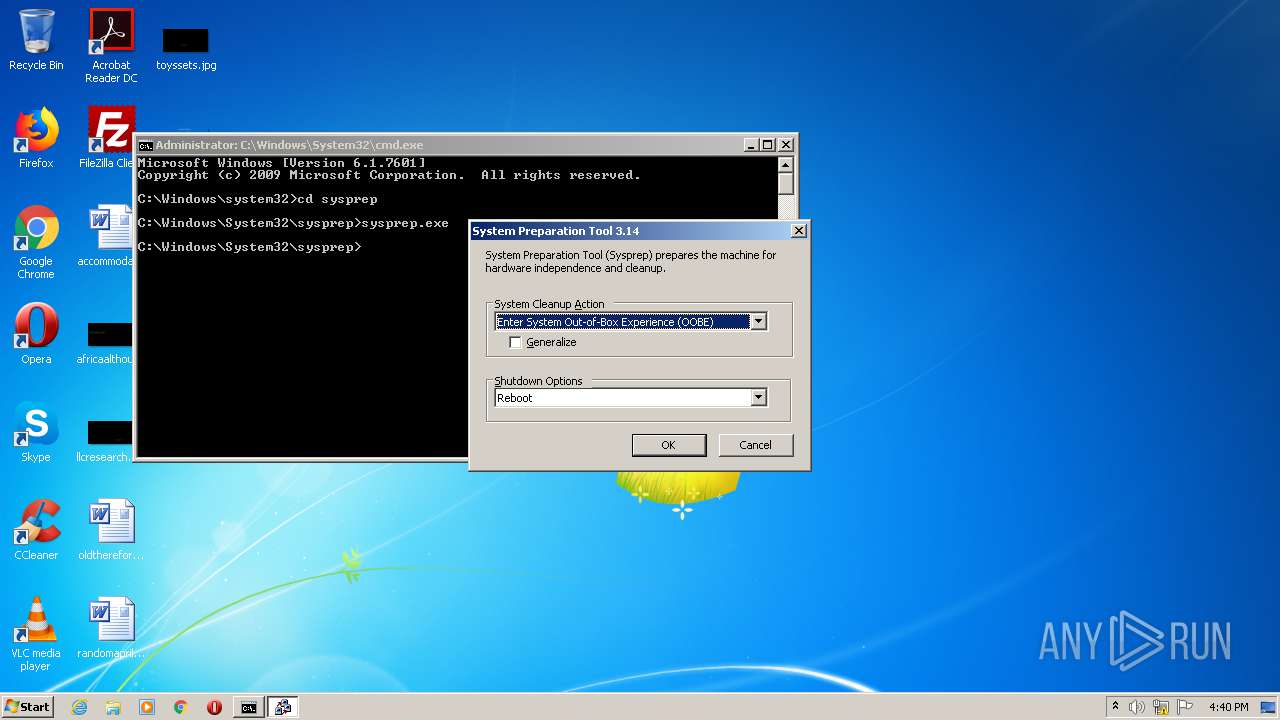The image size is (1280, 720).
Task: Switch to cmd.exe taskbar button
Action: (248, 707)
